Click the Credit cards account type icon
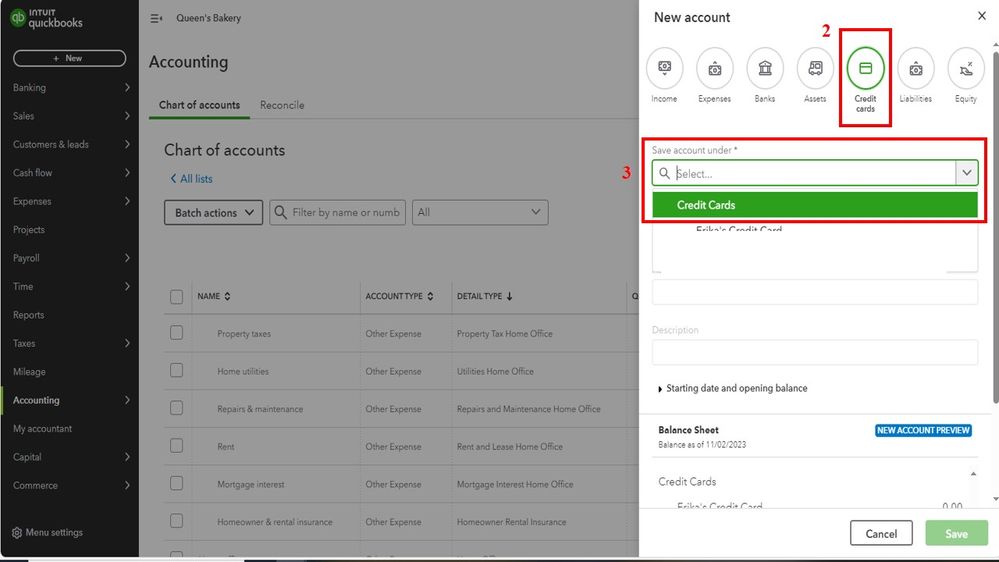This screenshot has width=999, height=562. tap(866, 68)
